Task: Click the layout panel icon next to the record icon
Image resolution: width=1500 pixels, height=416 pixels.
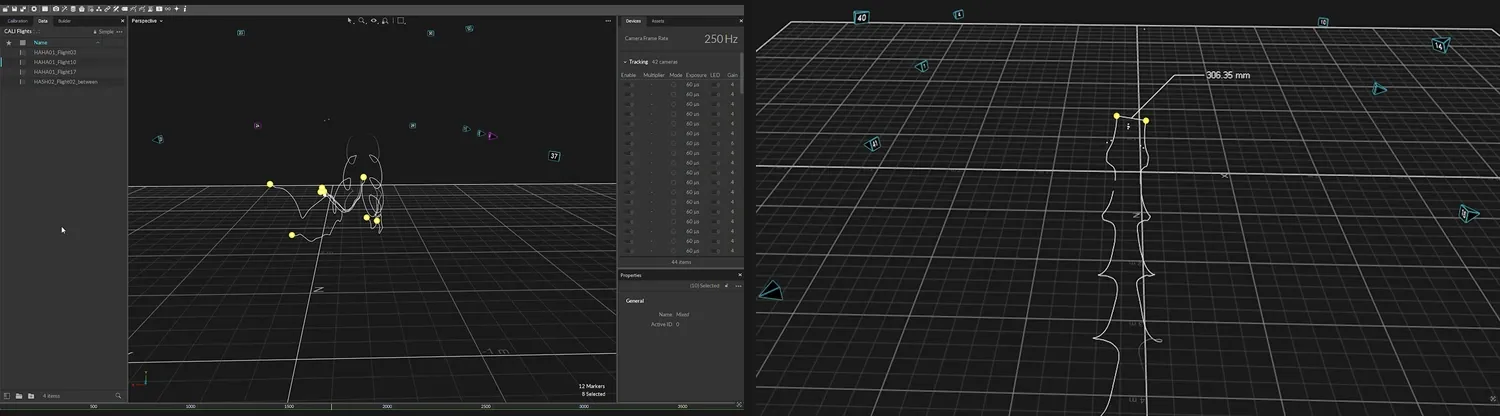Action: click(45, 9)
